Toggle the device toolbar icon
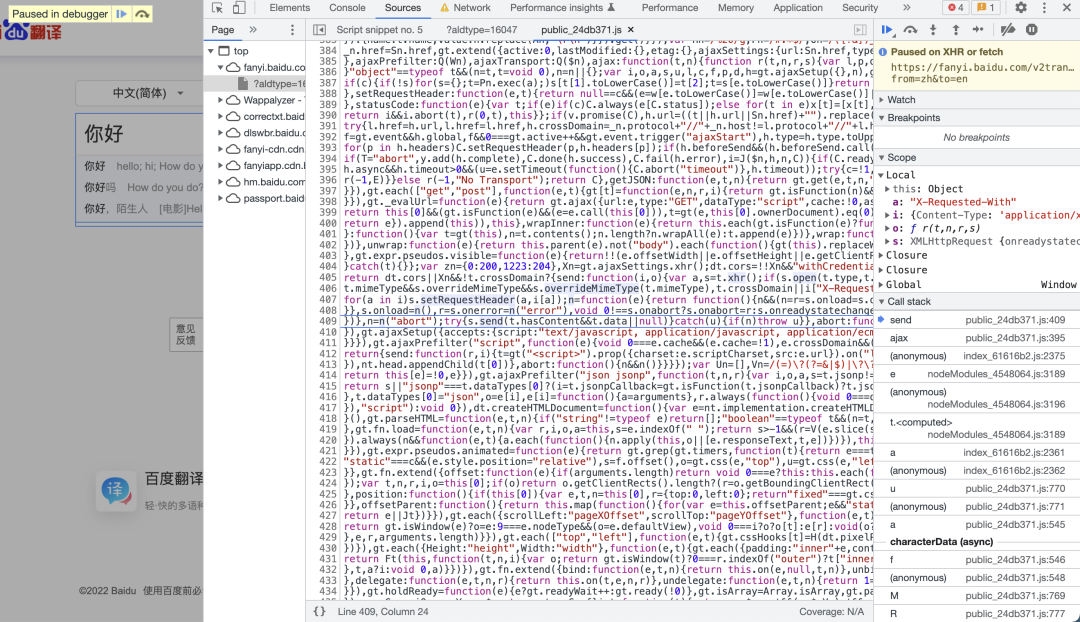Viewport: 1080px width, 622px height. click(x=239, y=8)
